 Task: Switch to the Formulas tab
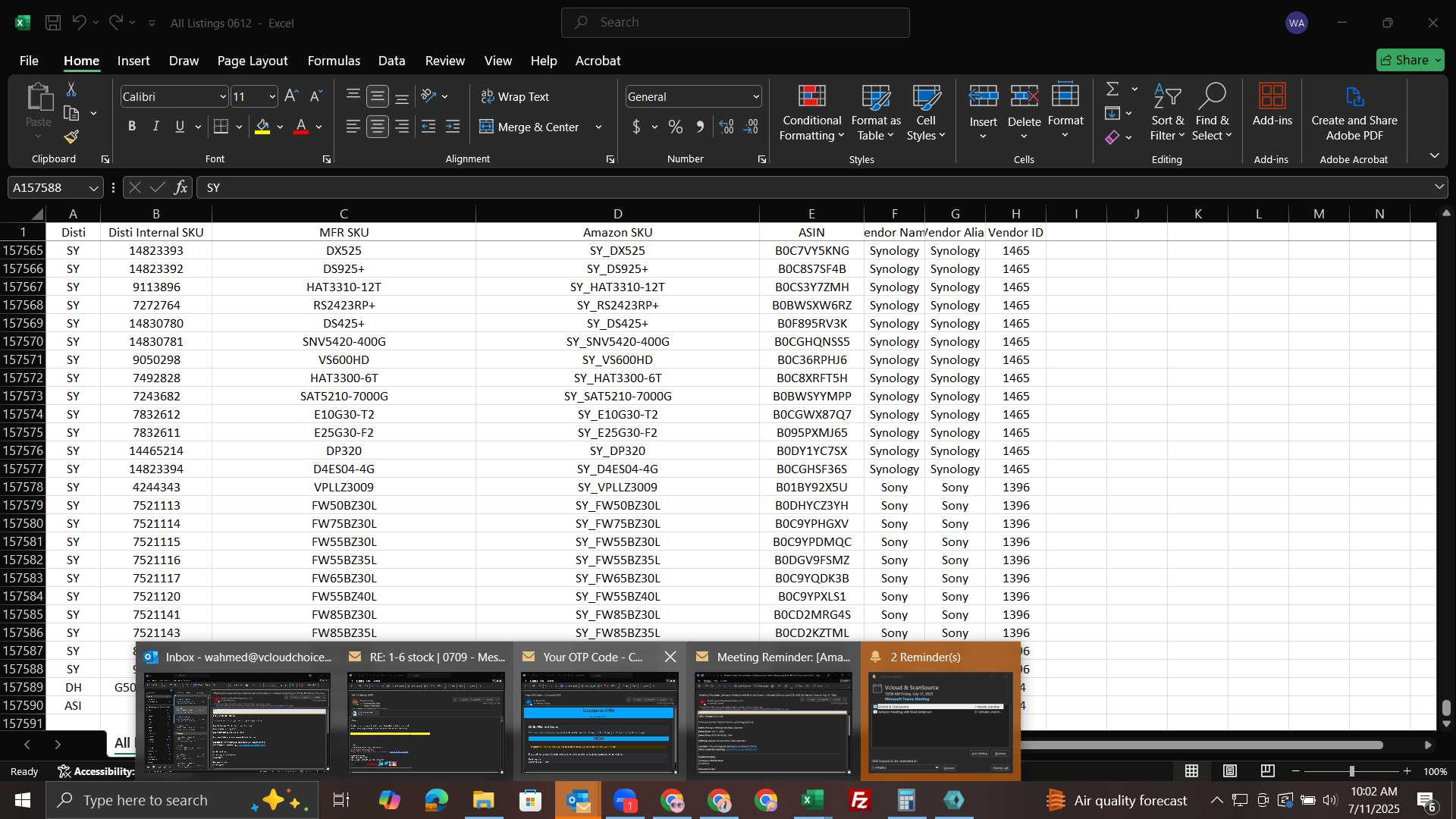pyautogui.click(x=334, y=61)
